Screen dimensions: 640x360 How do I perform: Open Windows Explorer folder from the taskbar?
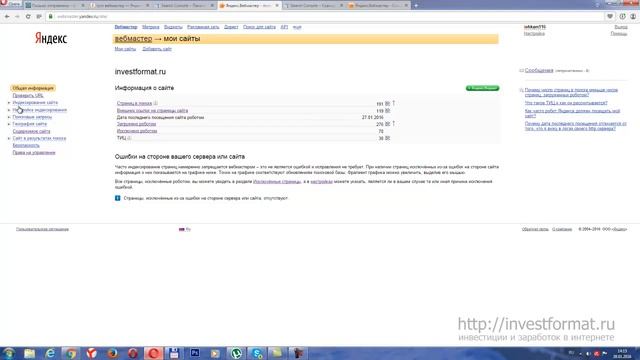click(x=29, y=353)
